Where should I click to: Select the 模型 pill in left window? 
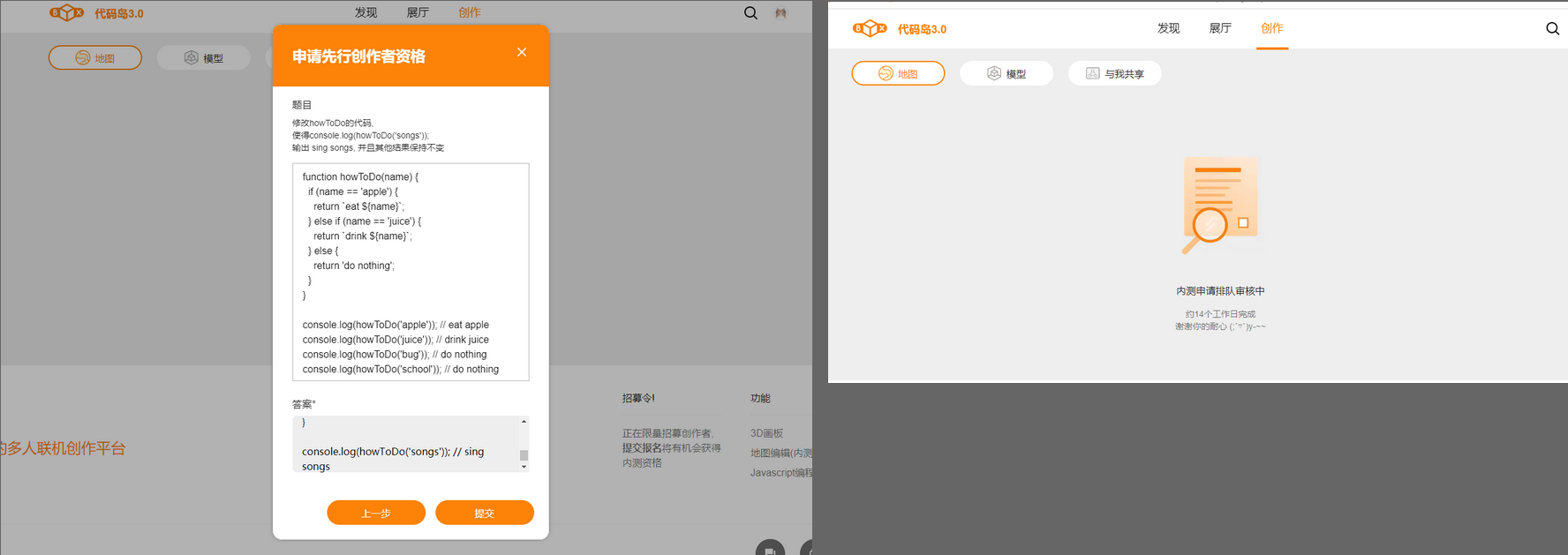204,57
